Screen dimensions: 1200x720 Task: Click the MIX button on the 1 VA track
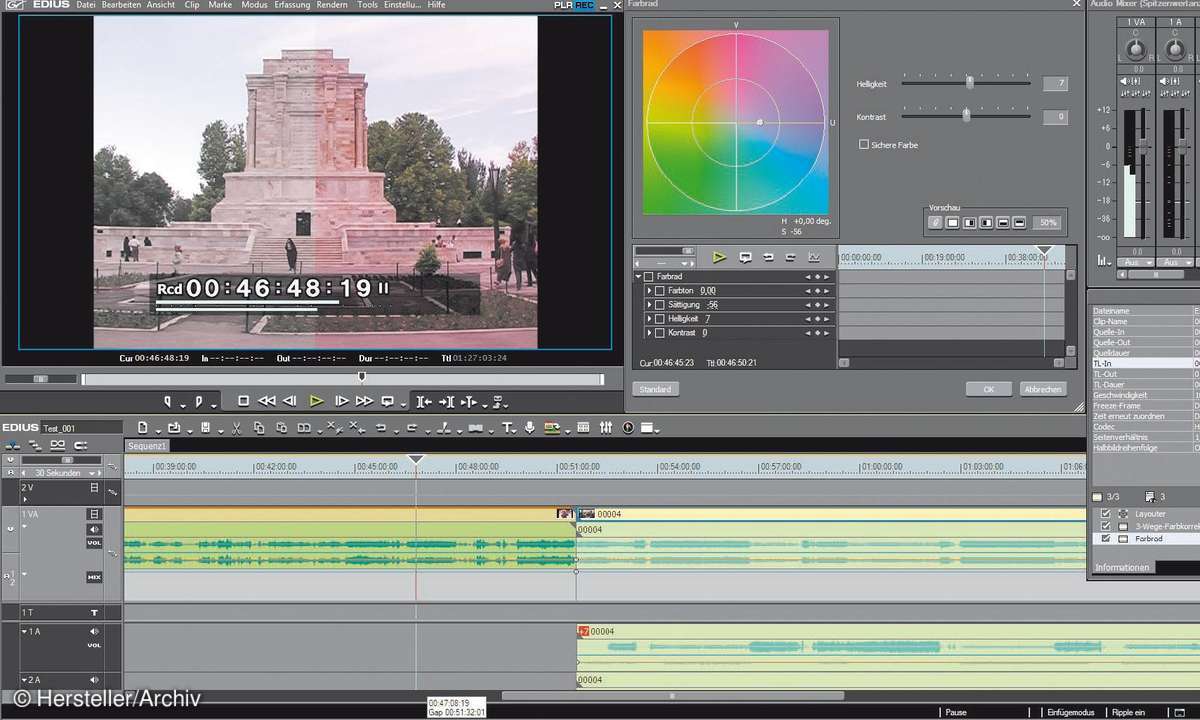coord(94,577)
